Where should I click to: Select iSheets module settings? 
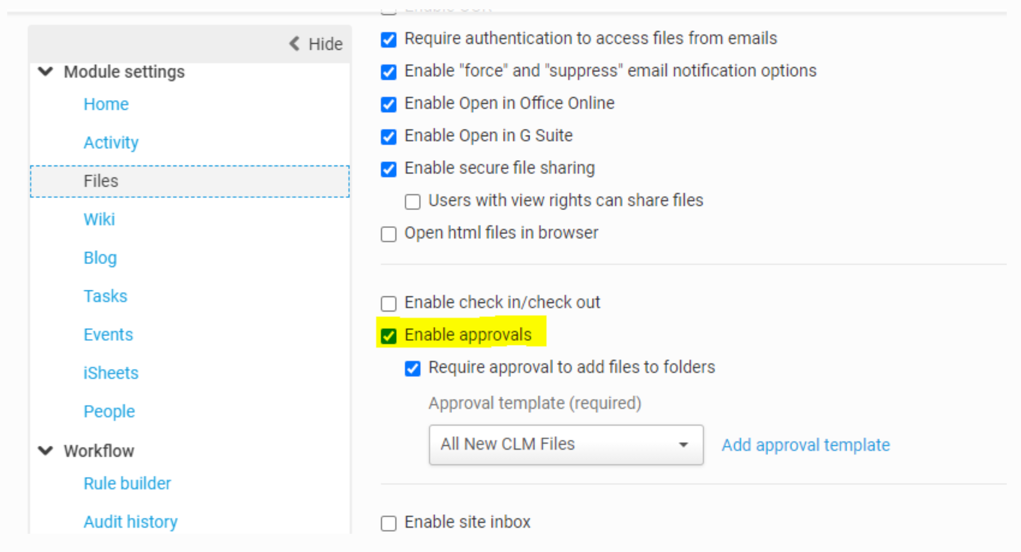coord(111,373)
